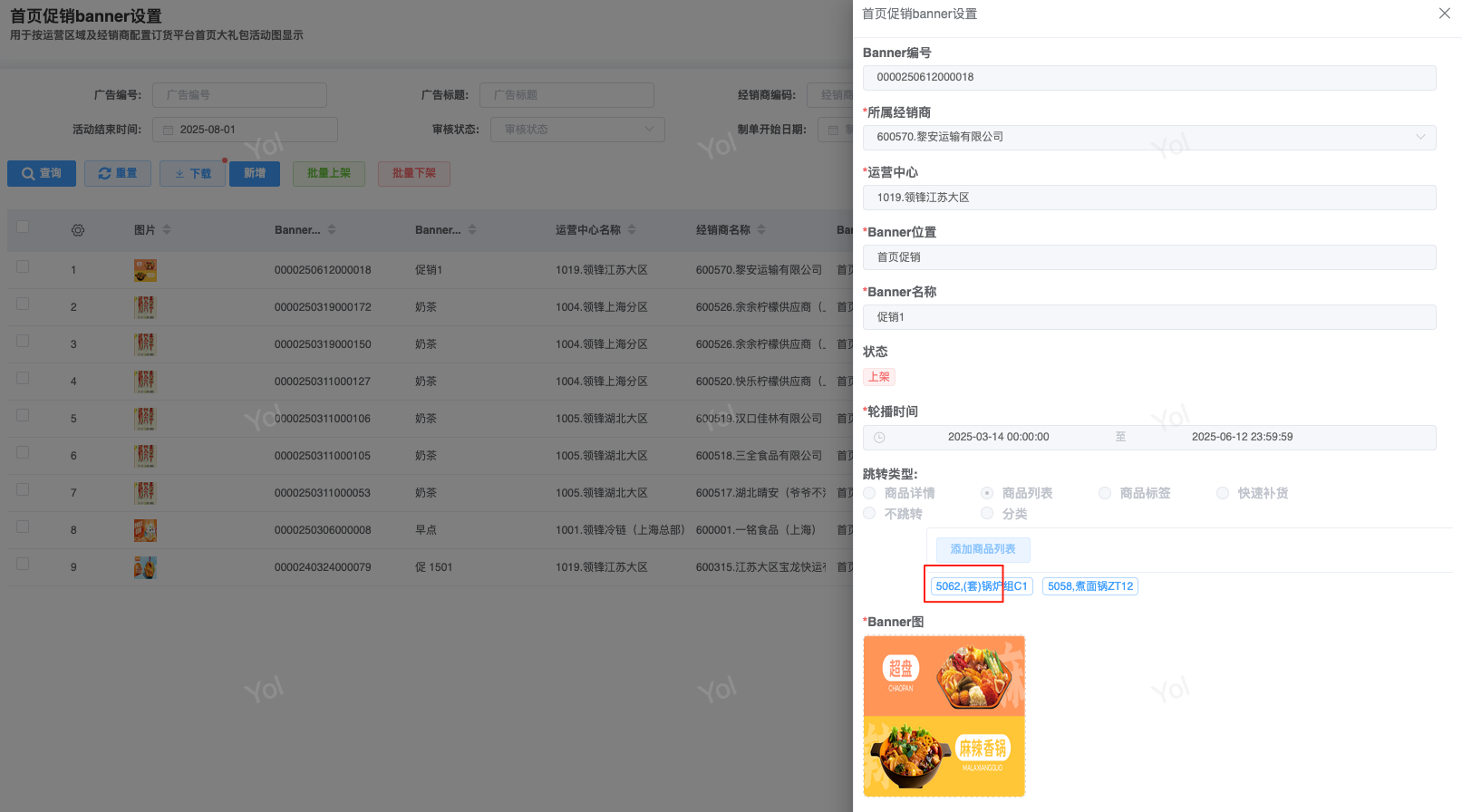Select the checkbox for row 1

pos(23,266)
